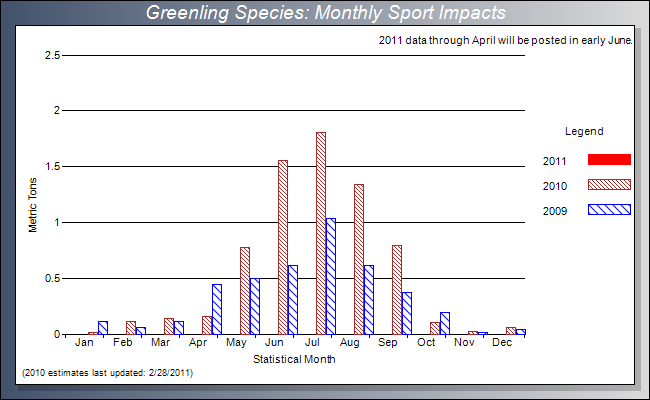Click the solid red 2011 legend swatch
This screenshot has width=650, height=400.
click(x=609, y=160)
